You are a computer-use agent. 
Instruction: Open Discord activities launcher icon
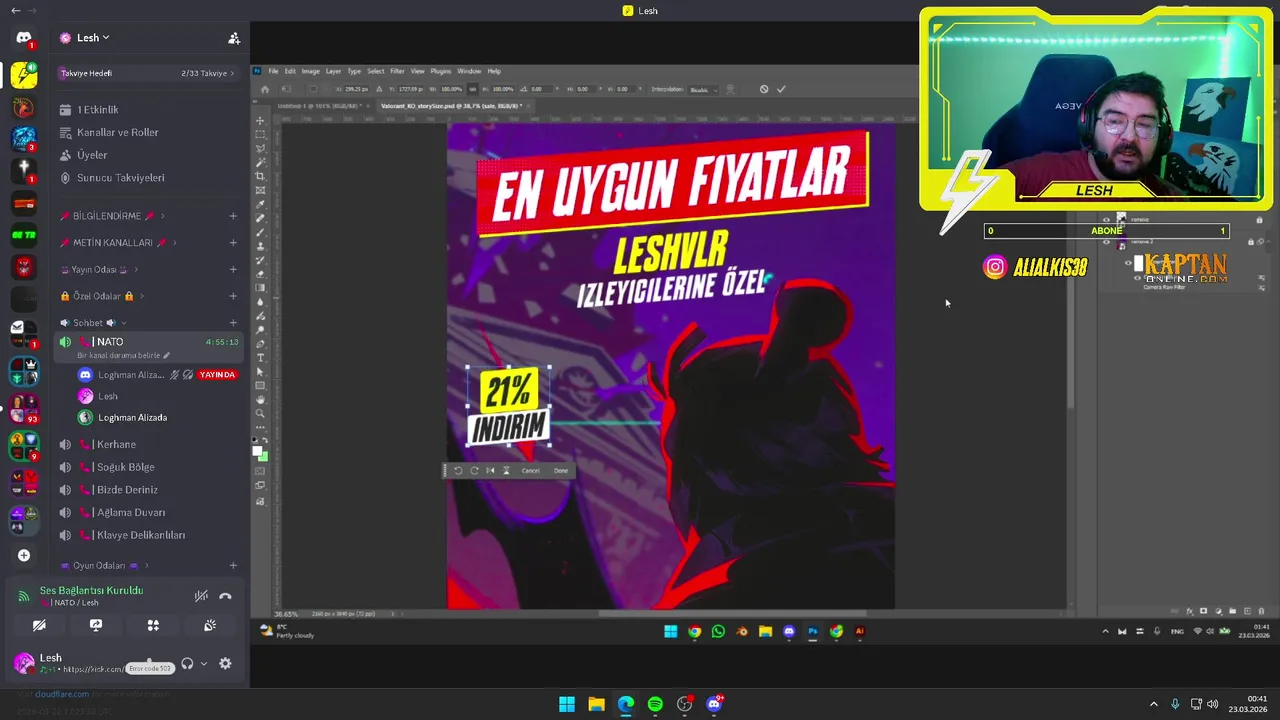pos(153,625)
